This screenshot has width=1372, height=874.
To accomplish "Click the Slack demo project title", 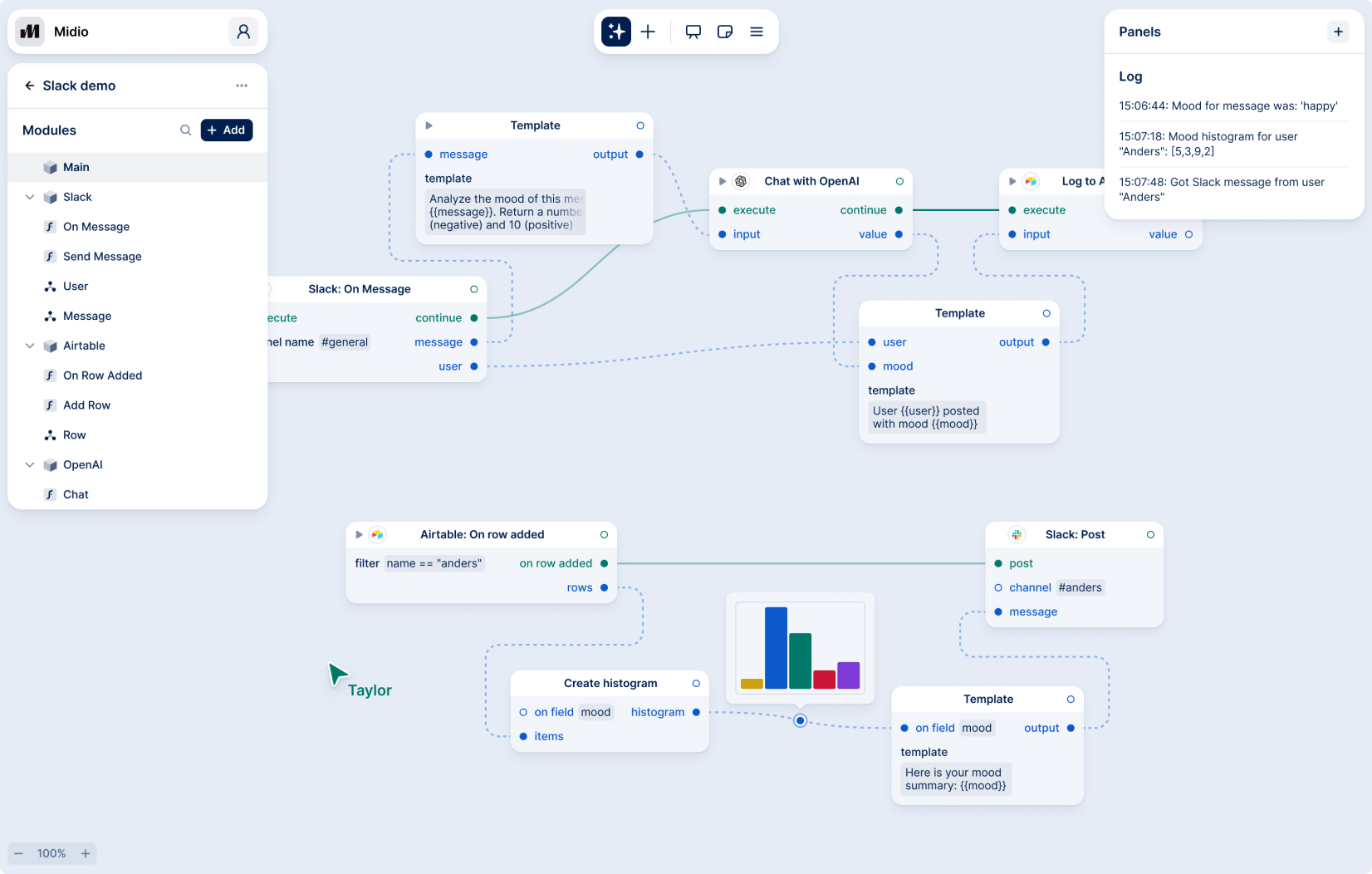I will [79, 86].
